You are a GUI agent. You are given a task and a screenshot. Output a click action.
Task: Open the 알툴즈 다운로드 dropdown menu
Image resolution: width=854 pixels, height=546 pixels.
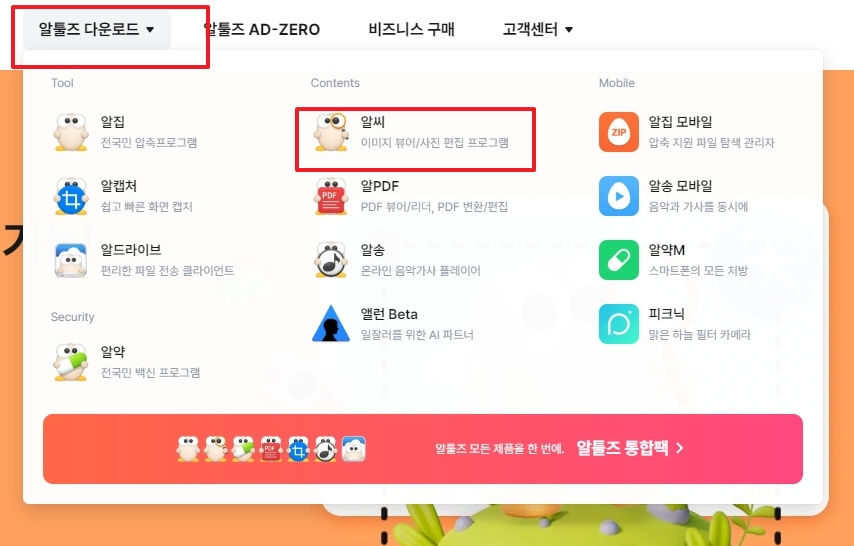96,29
